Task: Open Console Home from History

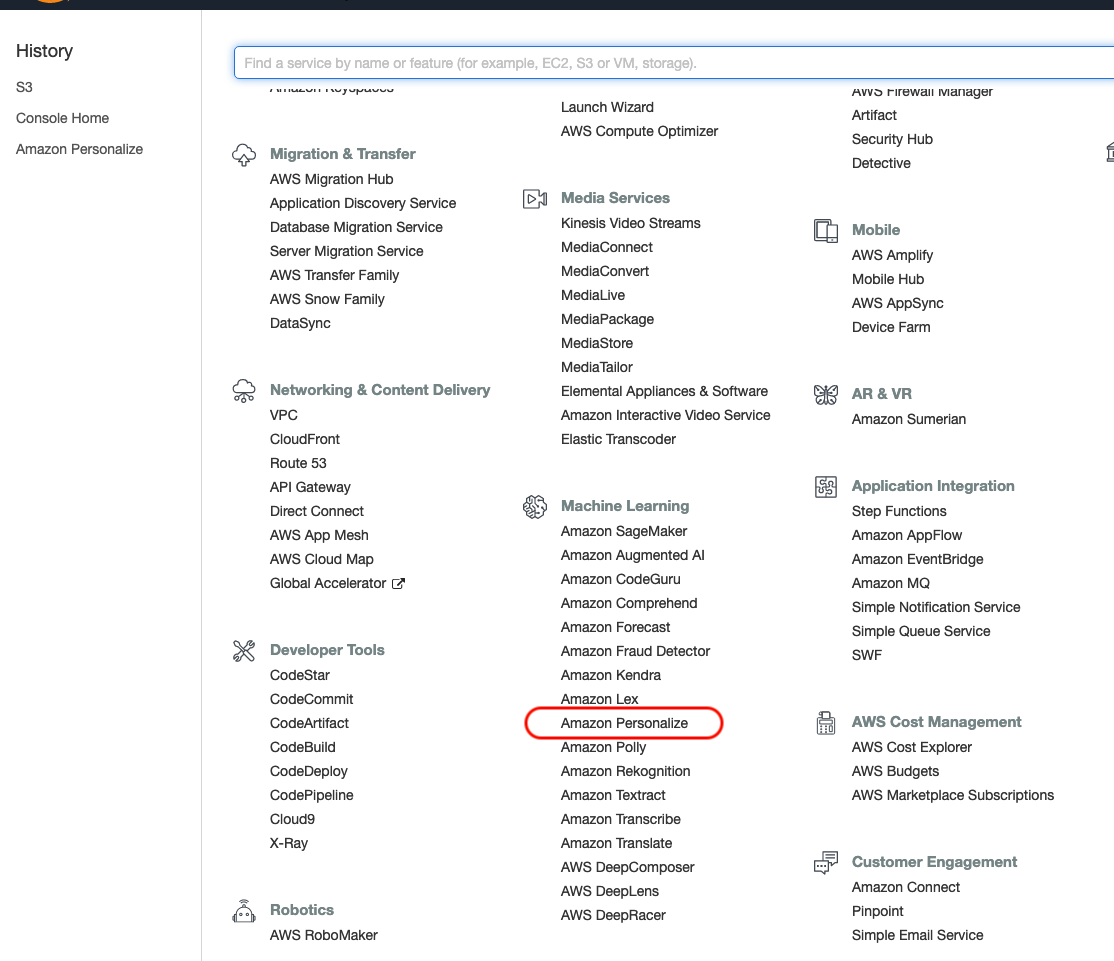Action: click(x=63, y=118)
